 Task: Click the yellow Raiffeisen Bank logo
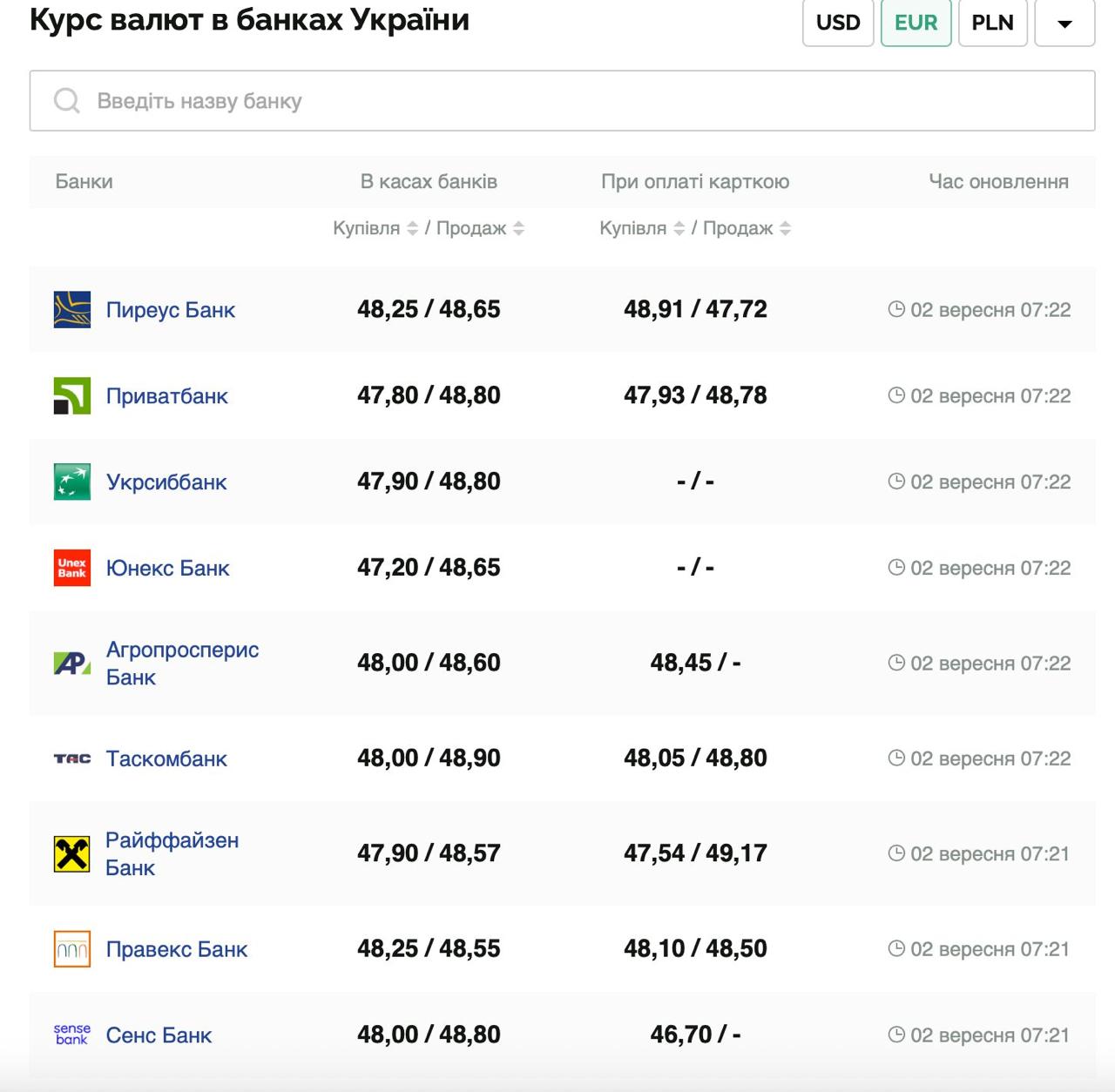pyautogui.click(x=72, y=854)
